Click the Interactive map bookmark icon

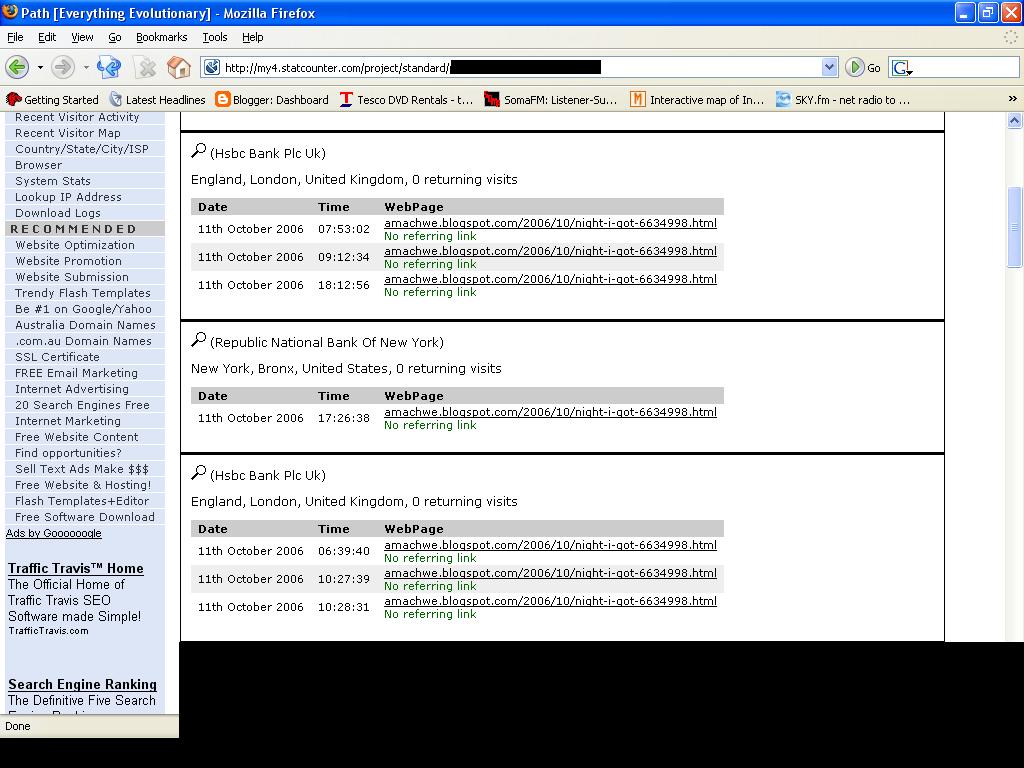pos(637,99)
